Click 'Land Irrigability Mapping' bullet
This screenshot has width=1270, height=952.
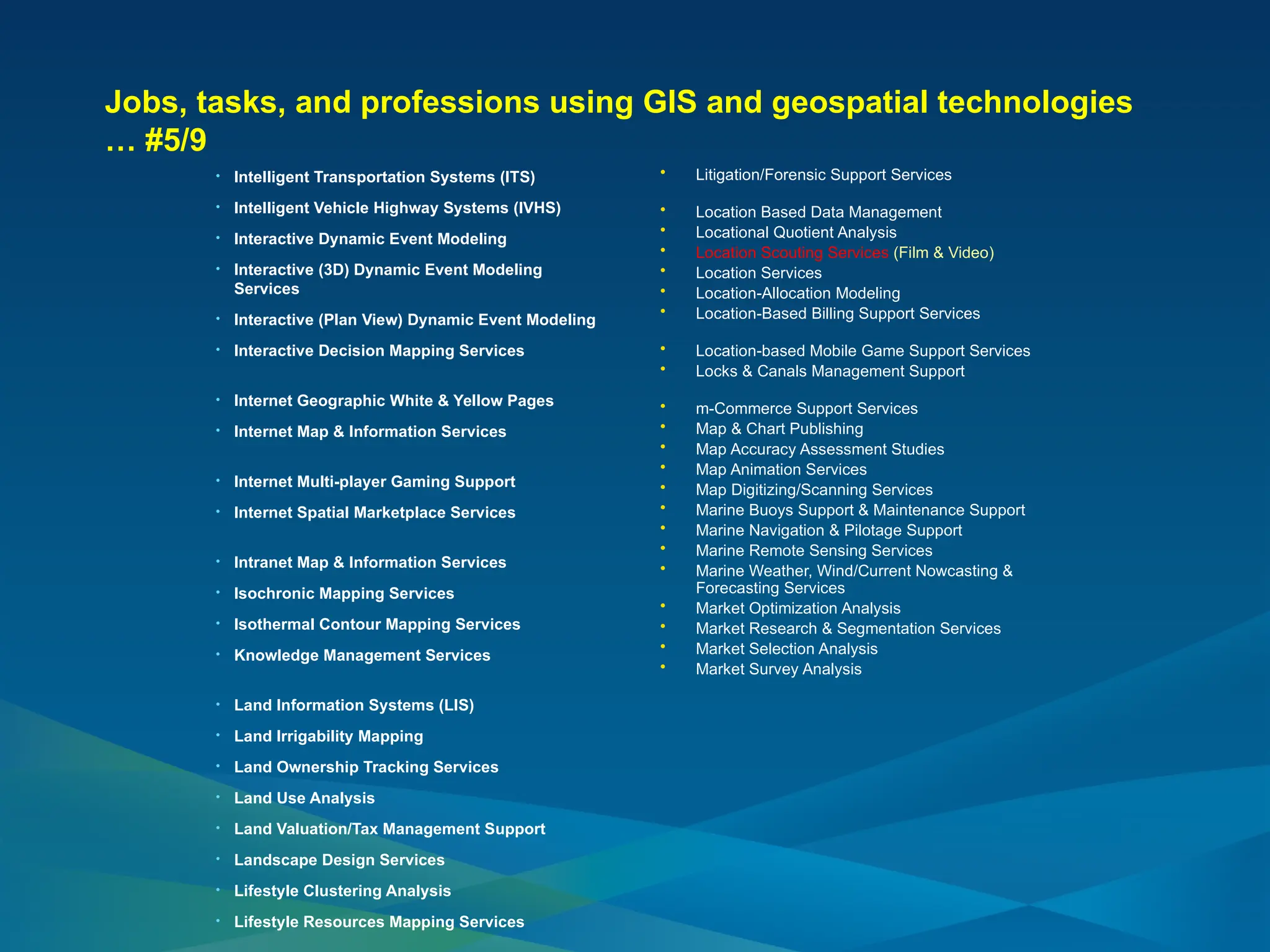pyautogui.click(x=329, y=736)
